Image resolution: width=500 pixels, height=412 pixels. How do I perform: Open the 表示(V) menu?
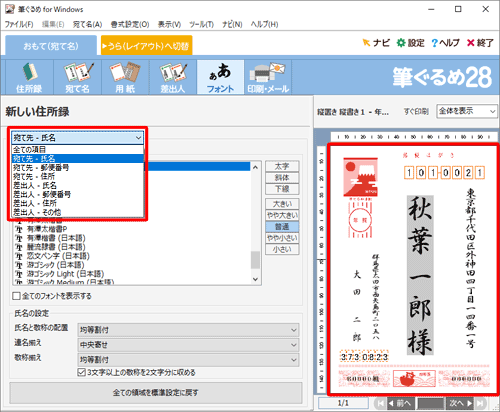[169, 24]
